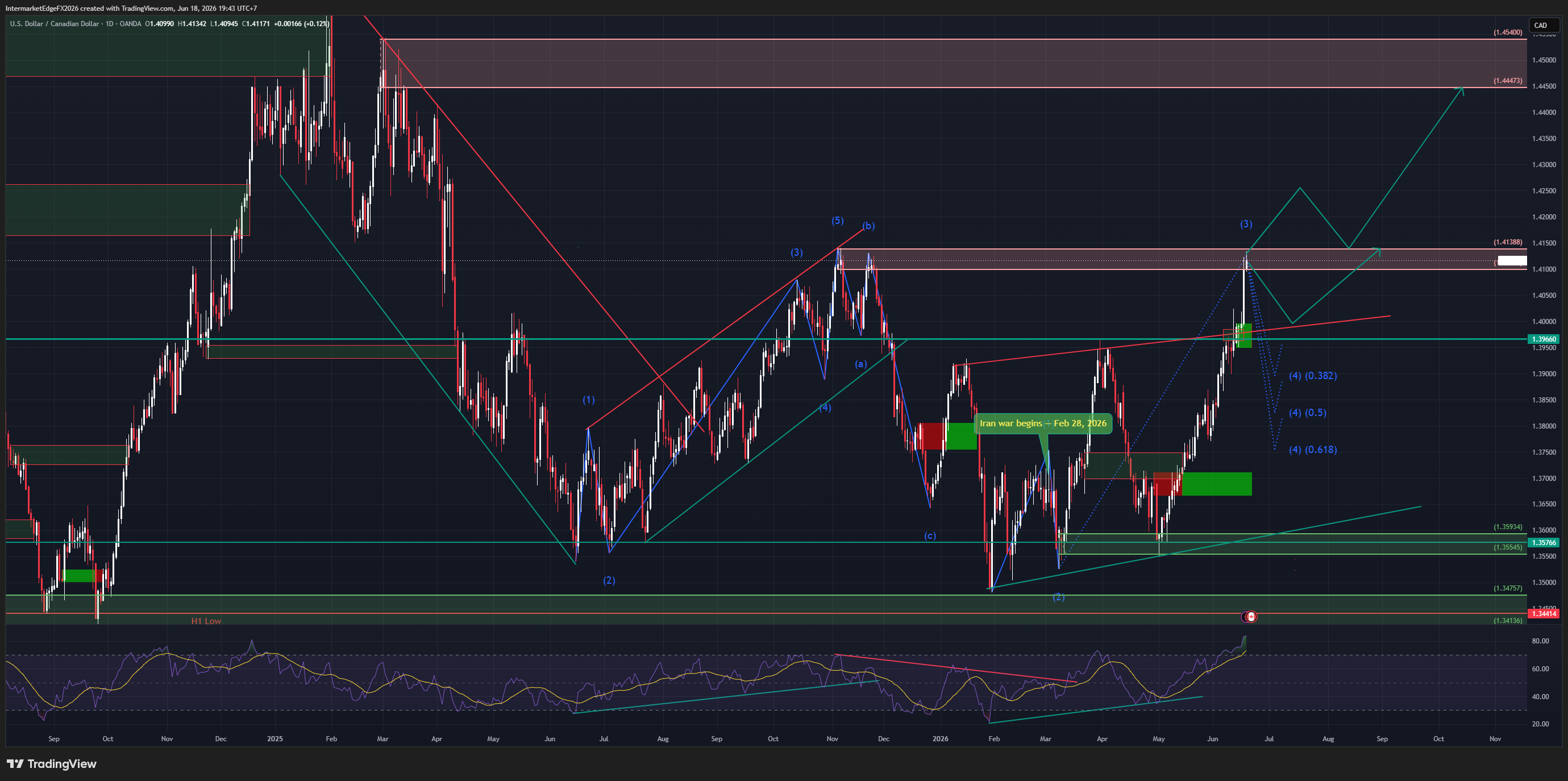This screenshot has width=1568, height=781.
Task: Click the 20.00 RSI scale value
Action: (1541, 724)
